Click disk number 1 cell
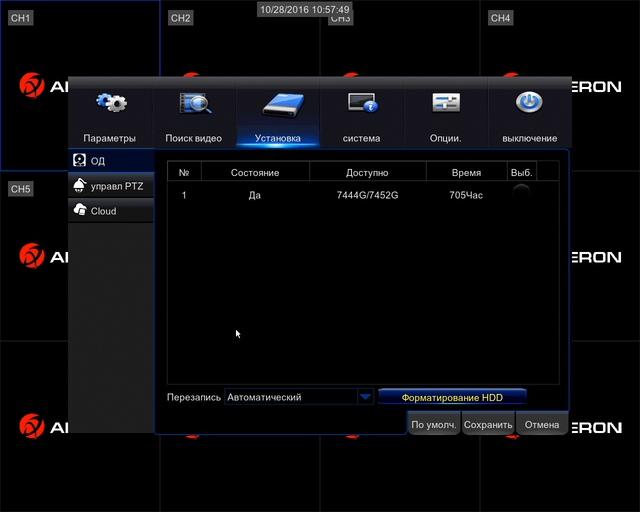This screenshot has height=512, width=640. [x=184, y=195]
